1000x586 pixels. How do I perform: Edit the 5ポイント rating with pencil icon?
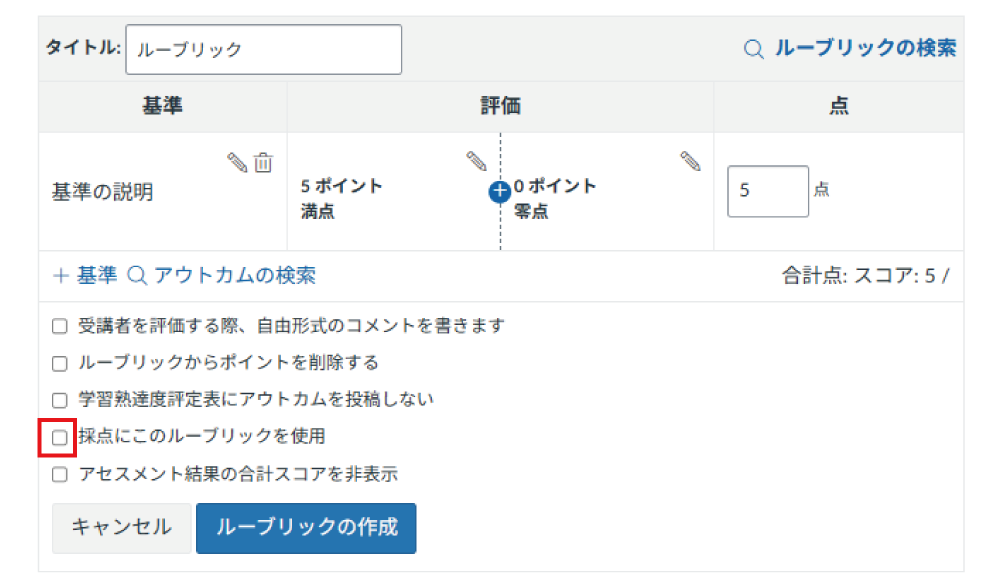pyautogui.click(x=476, y=161)
